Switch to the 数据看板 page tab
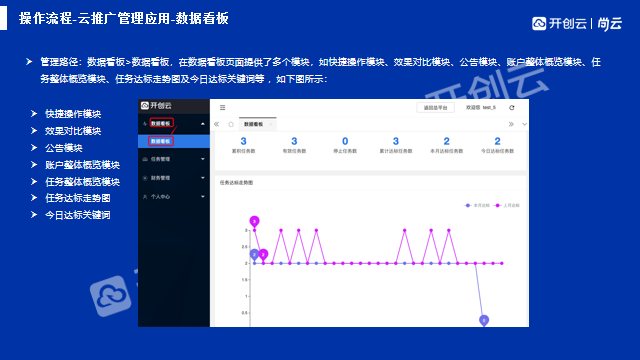The width and height of the screenshot is (640, 360). (x=258, y=124)
